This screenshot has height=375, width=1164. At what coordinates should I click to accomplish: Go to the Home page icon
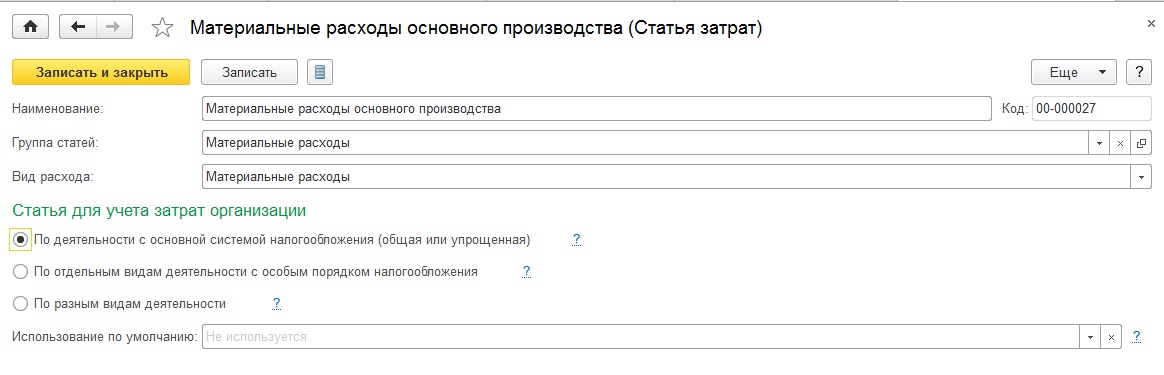(31, 27)
